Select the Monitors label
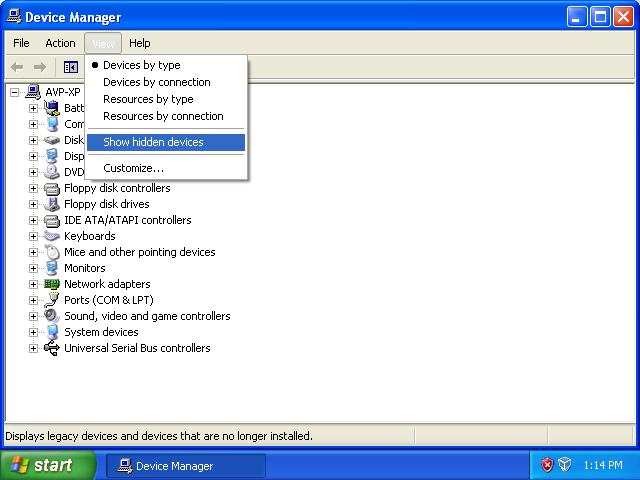The height and width of the screenshot is (480, 640). [85, 268]
